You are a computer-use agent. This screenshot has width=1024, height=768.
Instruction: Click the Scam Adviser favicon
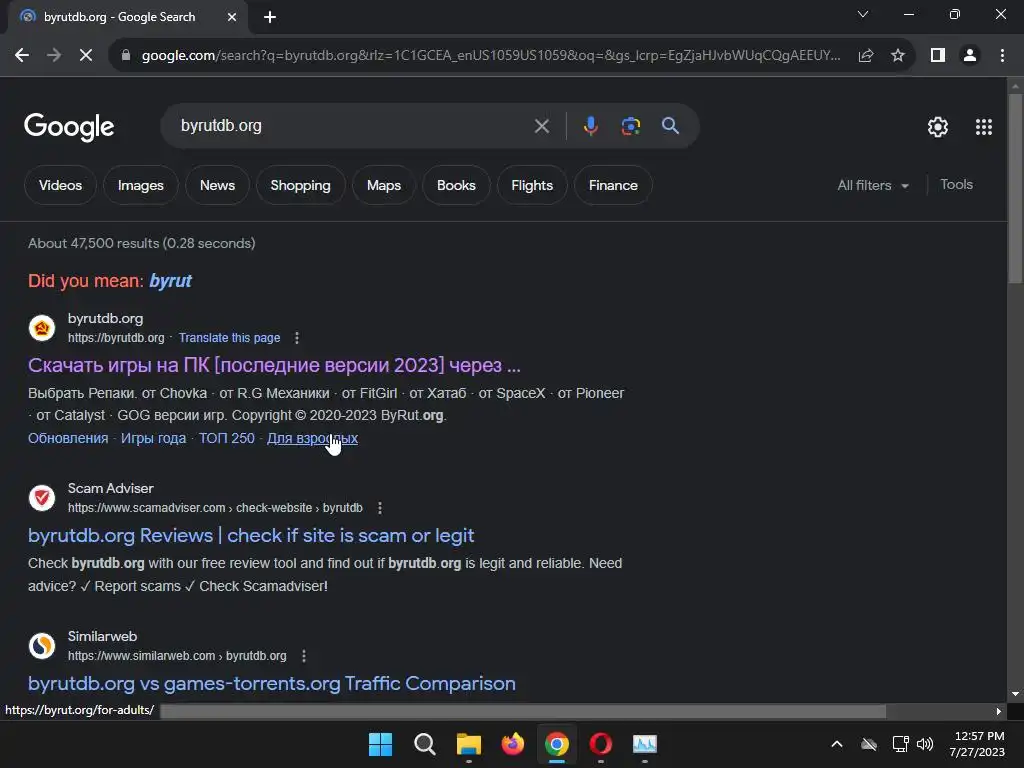coord(42,498)
